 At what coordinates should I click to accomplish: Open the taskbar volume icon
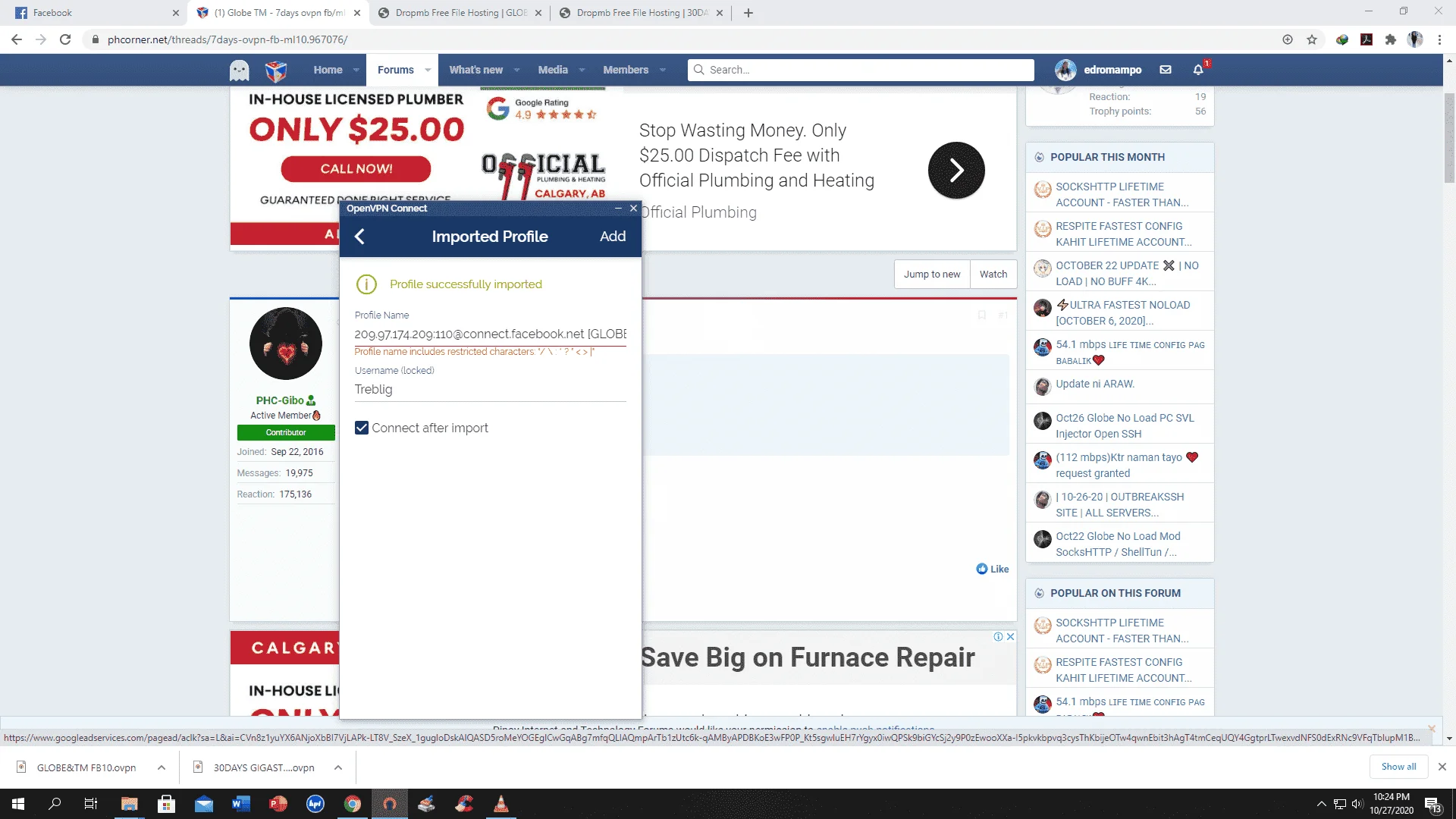click(x=1357, y=804)
